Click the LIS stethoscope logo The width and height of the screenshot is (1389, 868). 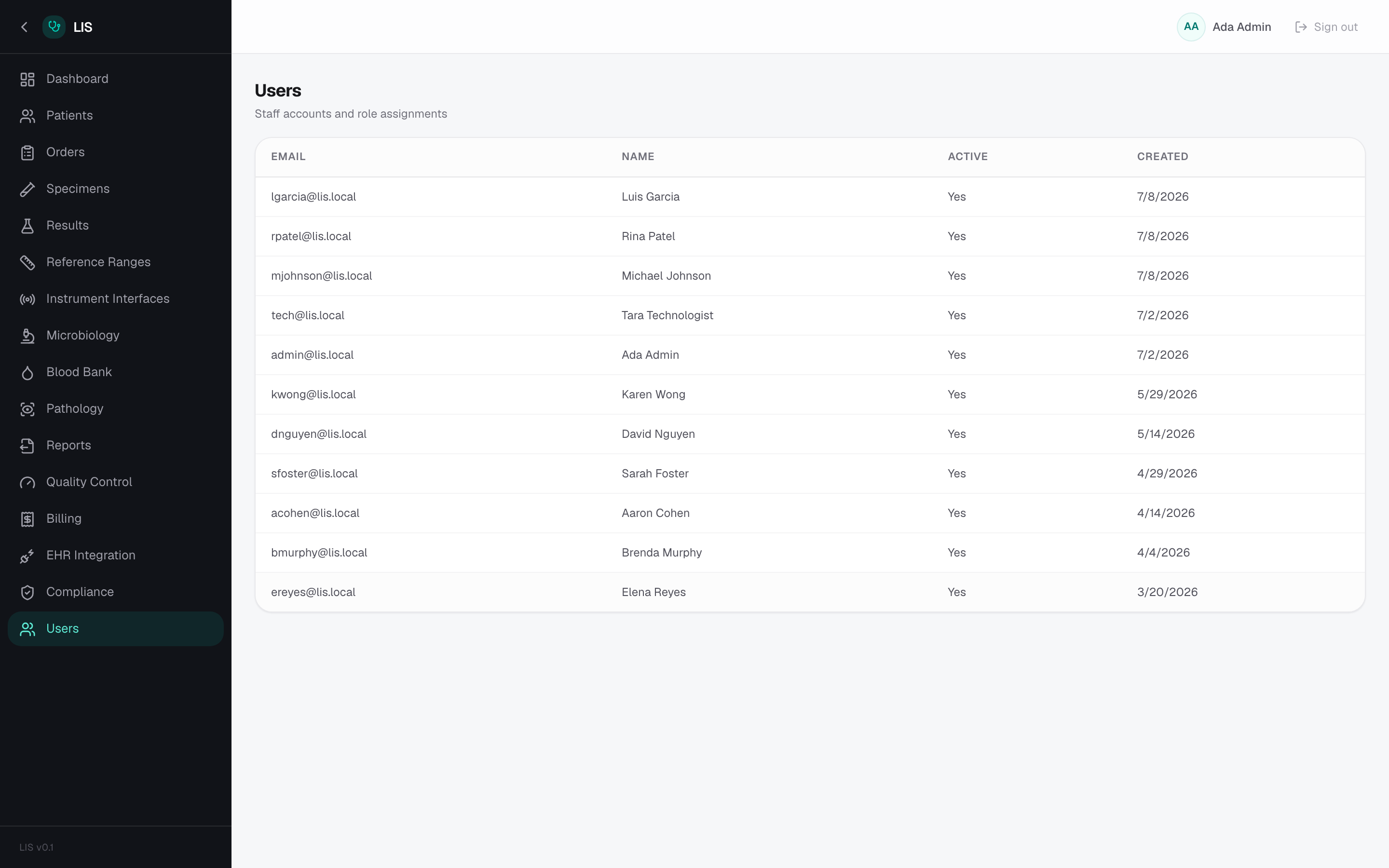(54, 27)
